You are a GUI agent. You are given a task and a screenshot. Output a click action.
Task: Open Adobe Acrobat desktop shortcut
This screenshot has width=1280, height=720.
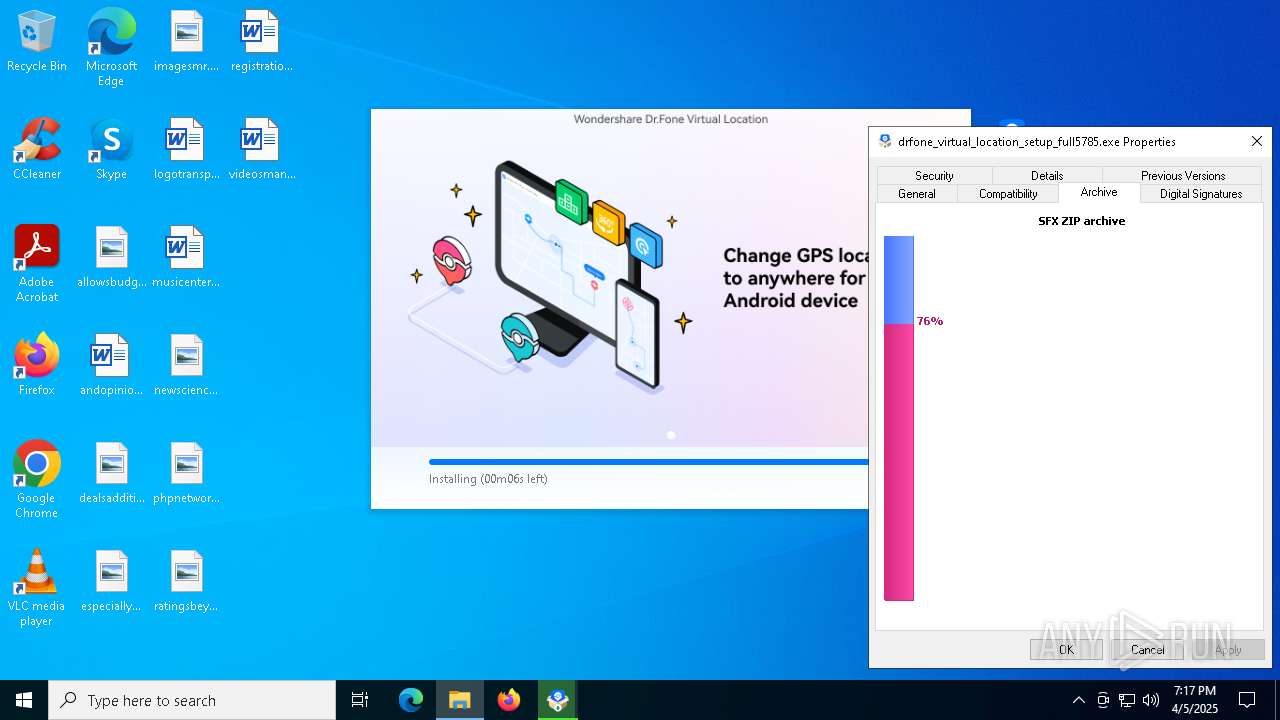[37, 265]
